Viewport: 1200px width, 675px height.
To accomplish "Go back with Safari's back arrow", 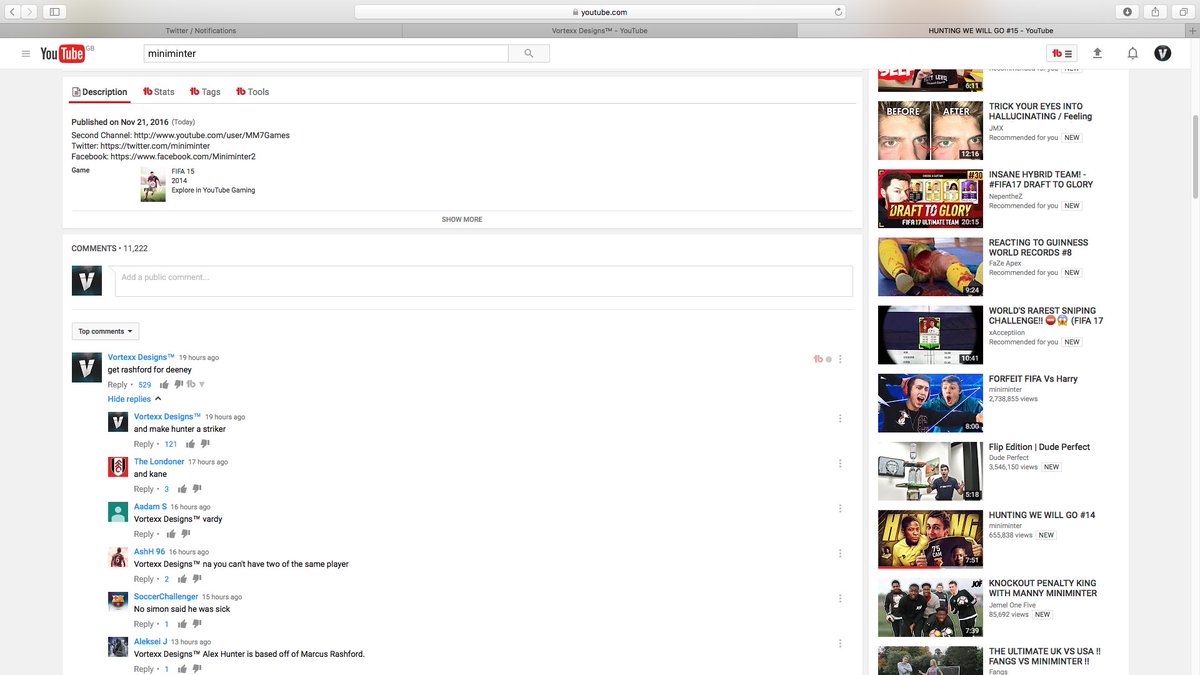I will point(13,12).
